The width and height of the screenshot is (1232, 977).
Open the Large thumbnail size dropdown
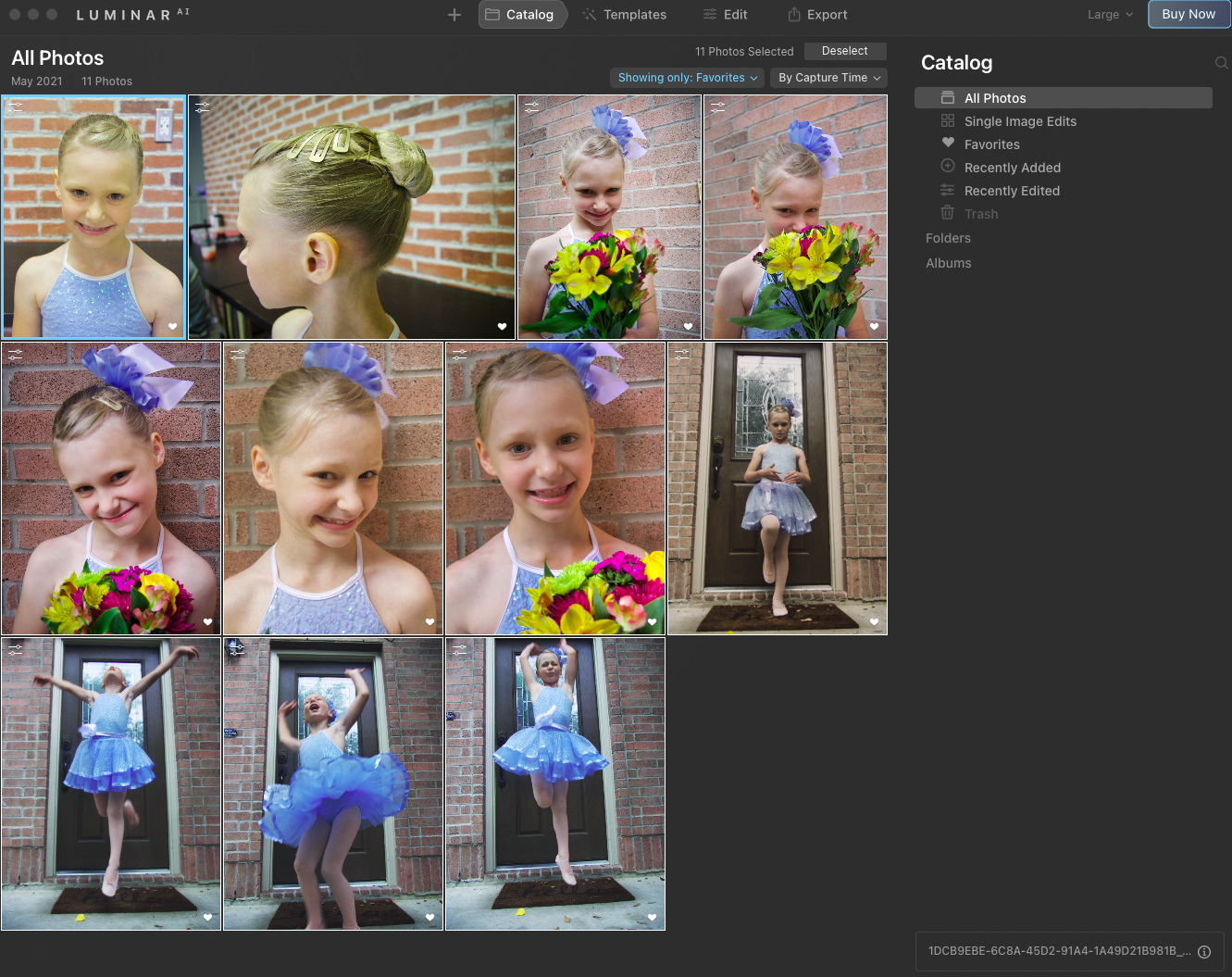1109,14
